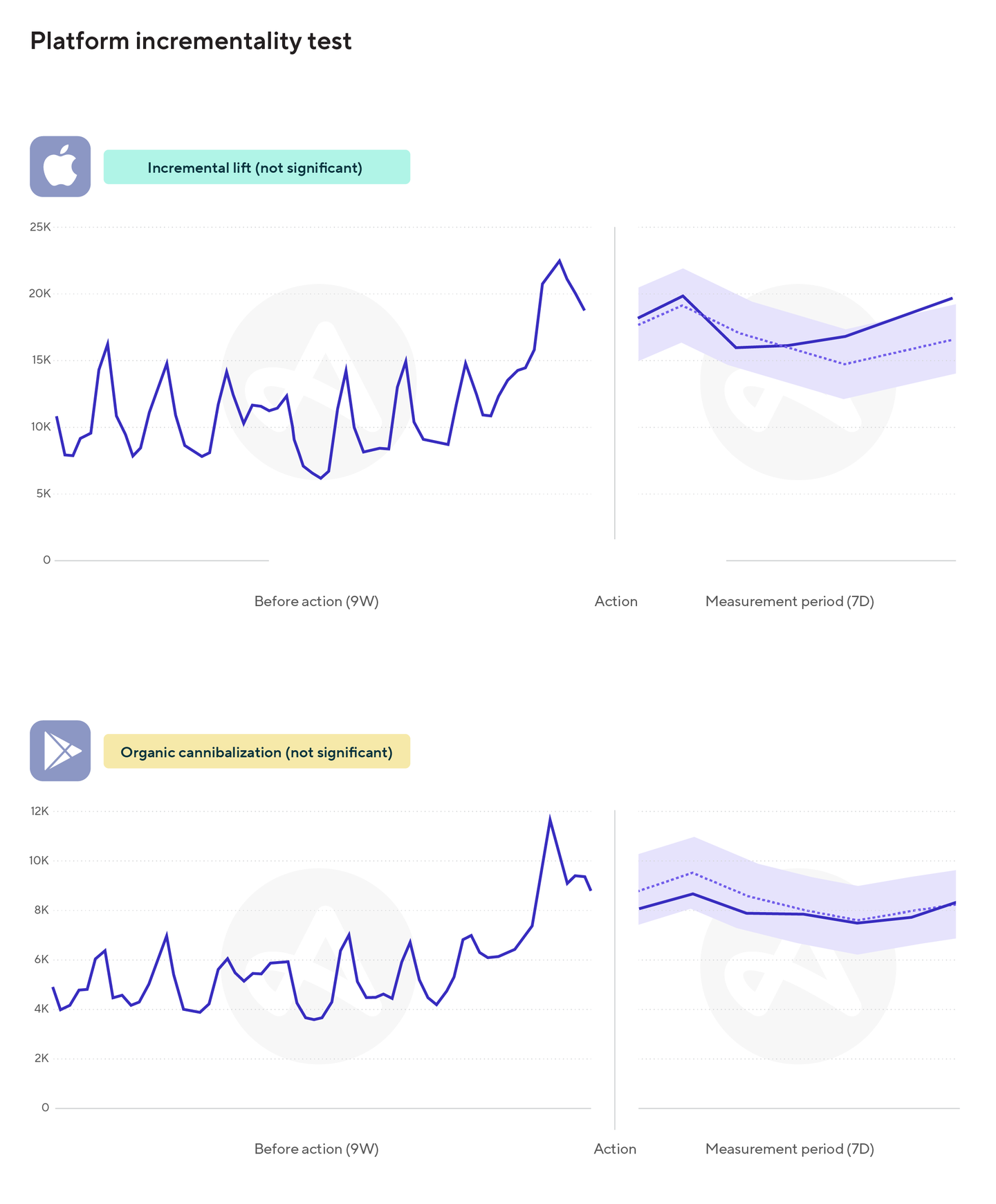Viewport: 996px width, 1204px height.
Task: Click the watermark logo in Google Play measurement chart
Action: coord(797,966)
